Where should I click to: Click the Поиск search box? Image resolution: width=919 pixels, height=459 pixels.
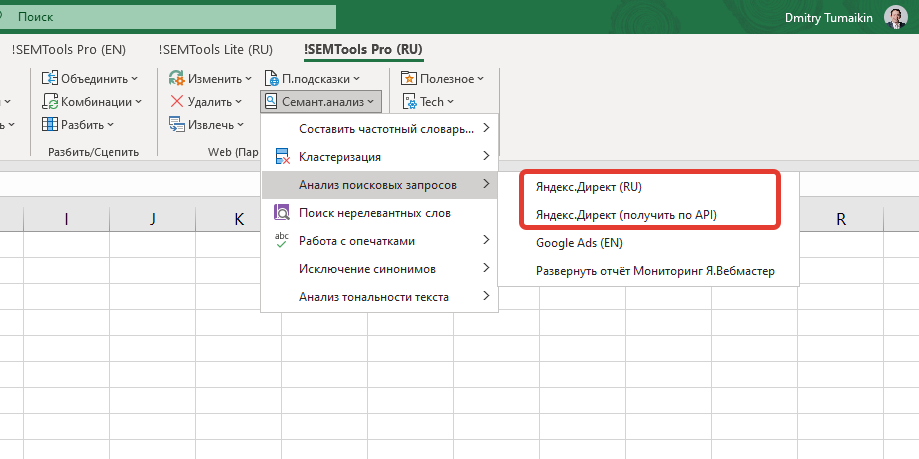[168, 17]
